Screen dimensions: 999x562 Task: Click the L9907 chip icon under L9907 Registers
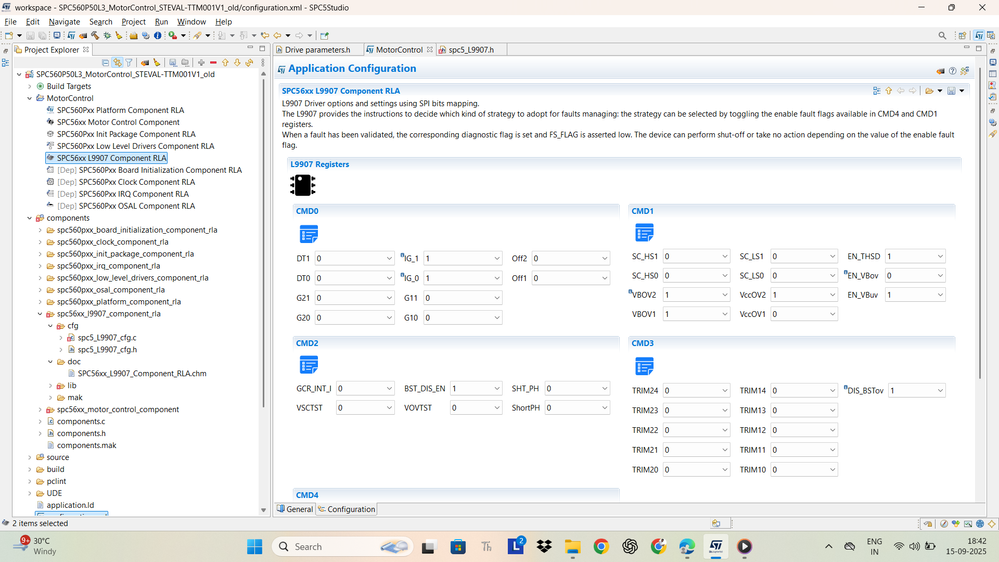[x=303, y=185]
